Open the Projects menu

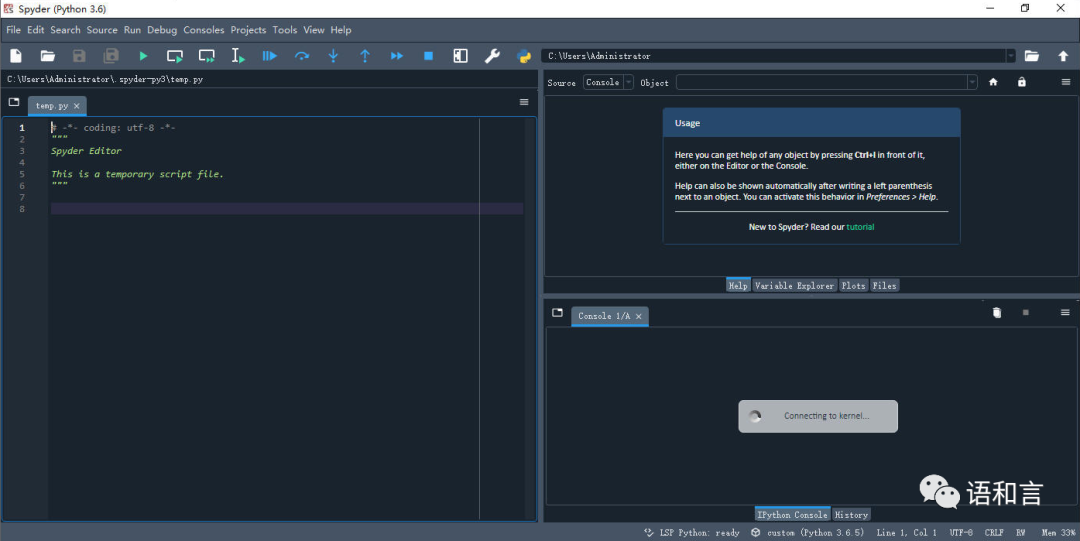click(x=248, y=30)
